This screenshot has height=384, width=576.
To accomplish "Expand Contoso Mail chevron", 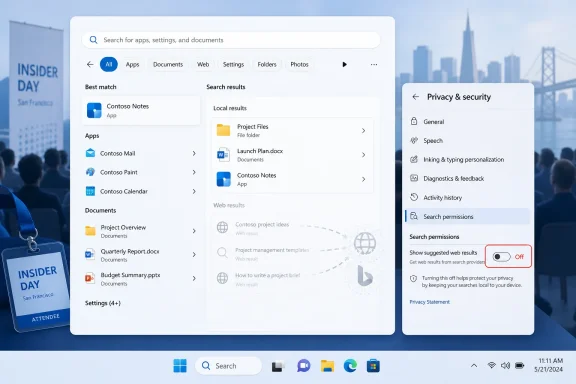I will point(194,153).
